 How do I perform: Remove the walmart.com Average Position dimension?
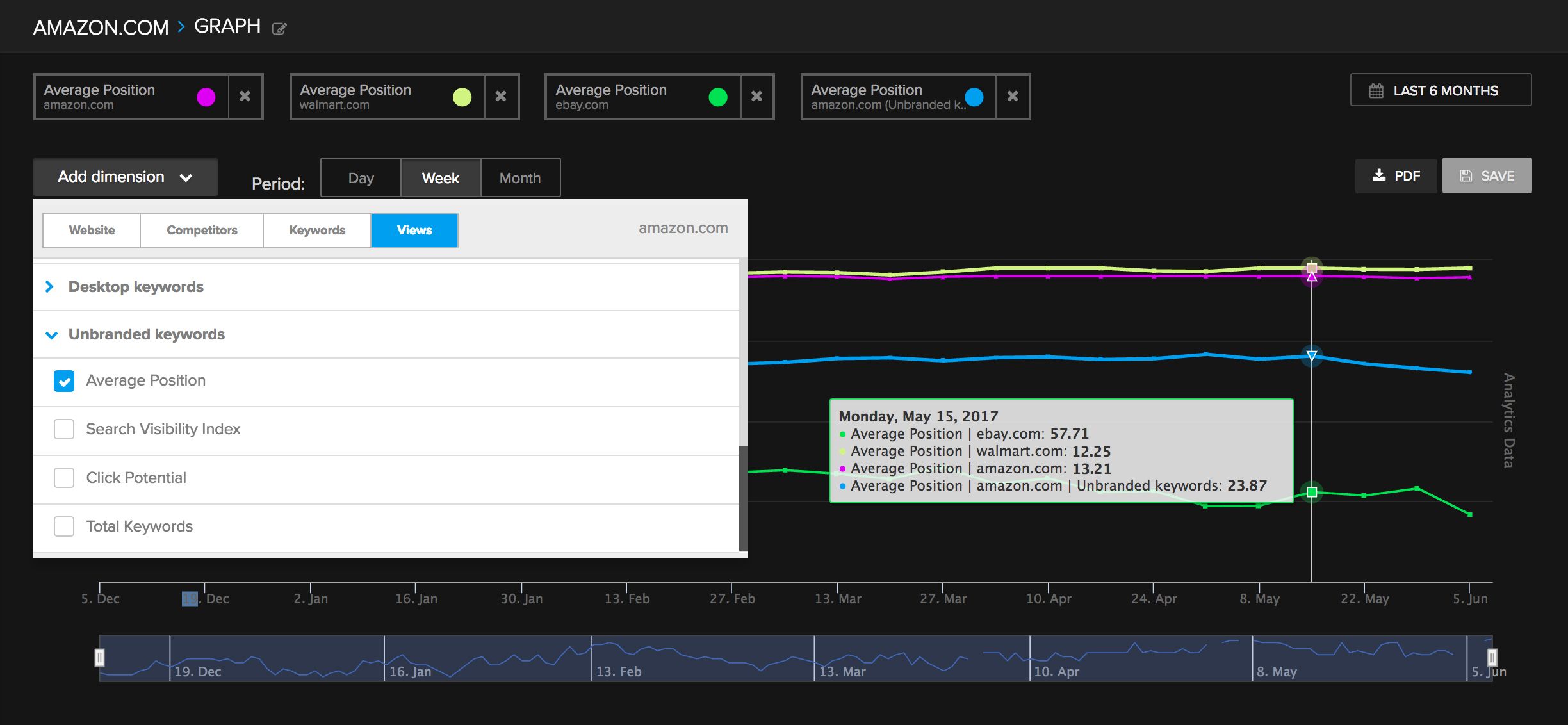(x=501, y=96)
